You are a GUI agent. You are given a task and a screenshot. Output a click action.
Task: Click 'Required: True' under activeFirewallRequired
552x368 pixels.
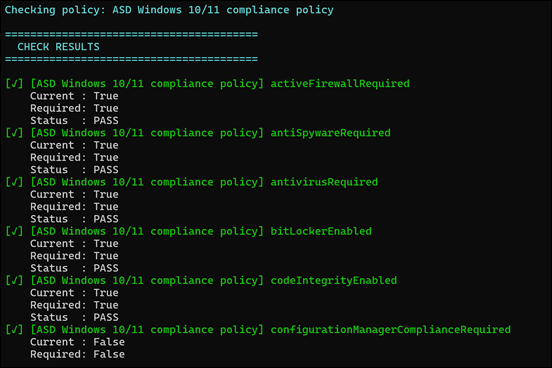pyautogui.click(x=74, y=108)
